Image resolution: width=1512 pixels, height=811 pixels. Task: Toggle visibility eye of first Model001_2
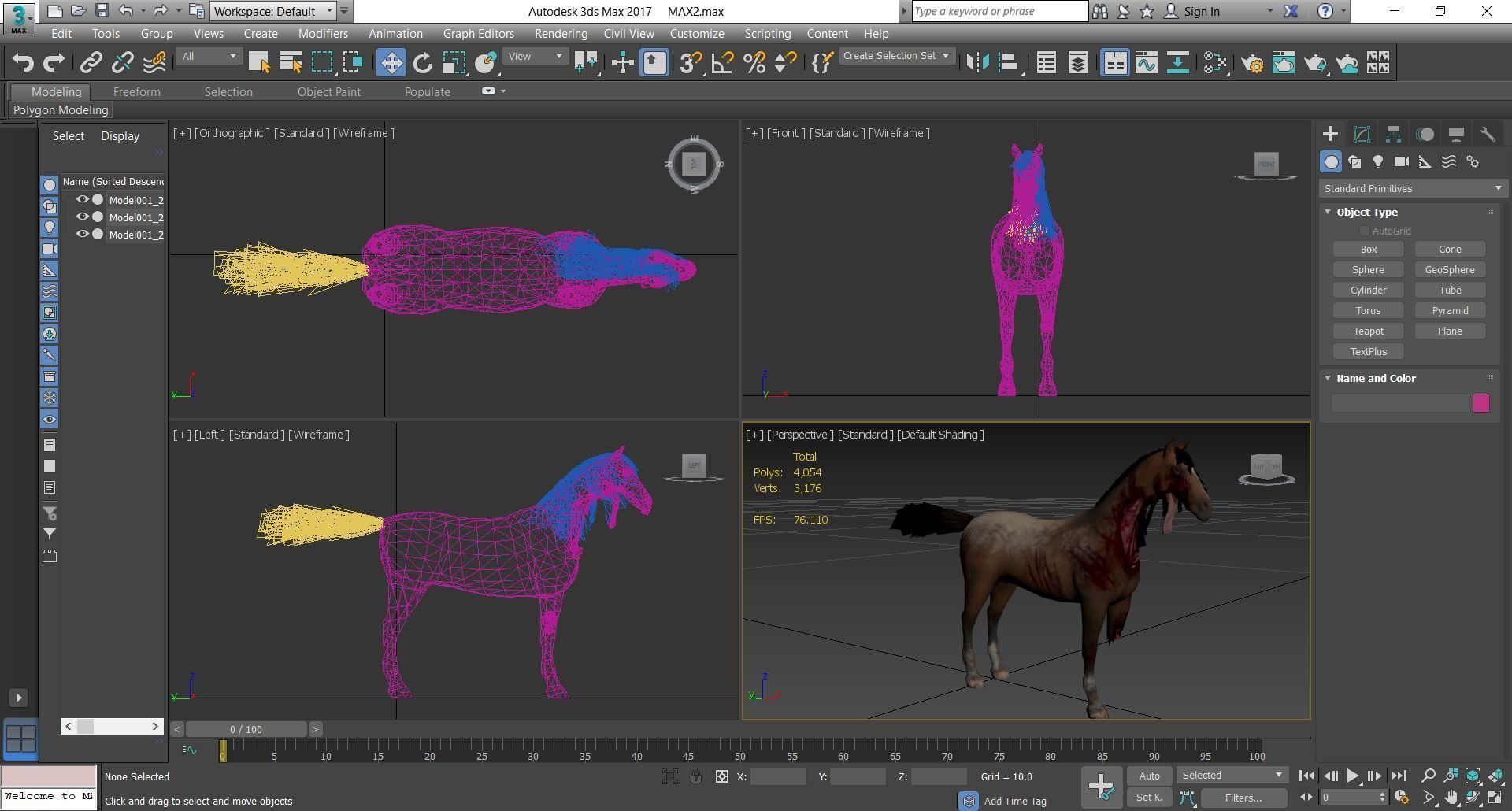(82, 200)
